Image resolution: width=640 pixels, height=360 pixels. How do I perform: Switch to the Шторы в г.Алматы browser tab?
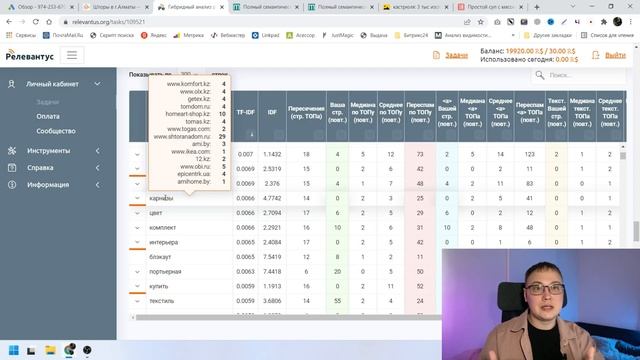[115, 7]
